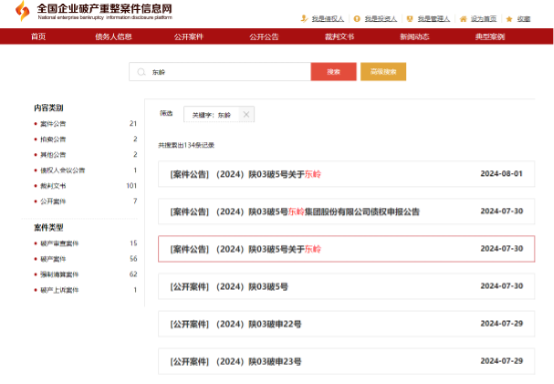Go to the 典型案例 navigation tab

pyautogui.click(x=490, y=37)
